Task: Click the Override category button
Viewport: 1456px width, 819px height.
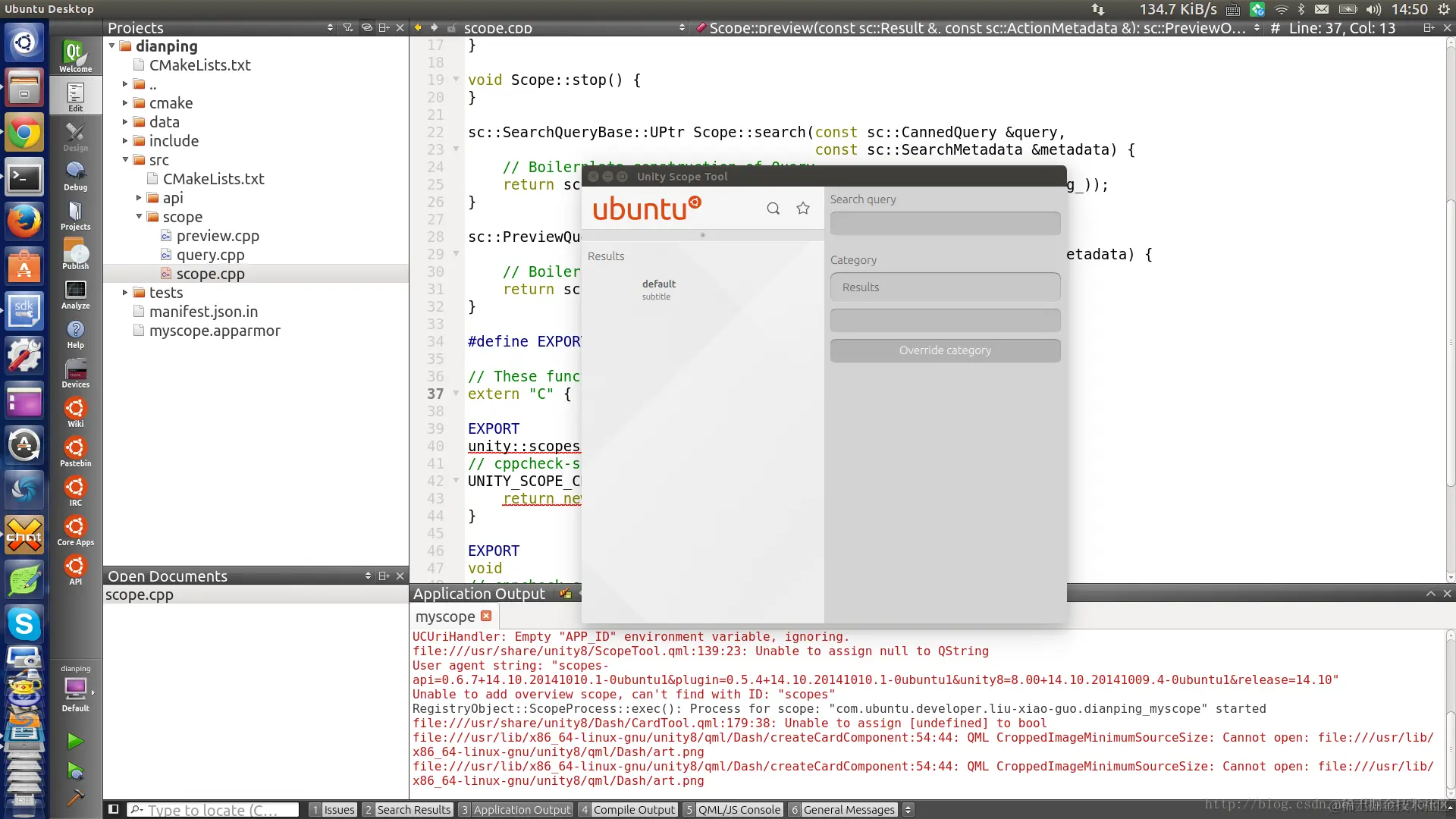Action: pyautogui.click(x=945, y=350)
